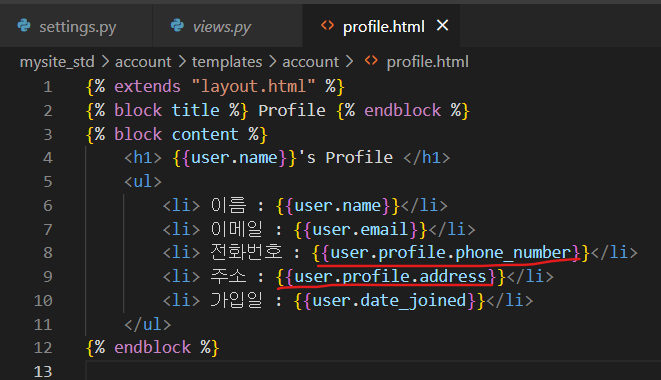Click the HTML icon in the breadcrumb
This screenshot has height=380, width=661.
click(371, 61)
